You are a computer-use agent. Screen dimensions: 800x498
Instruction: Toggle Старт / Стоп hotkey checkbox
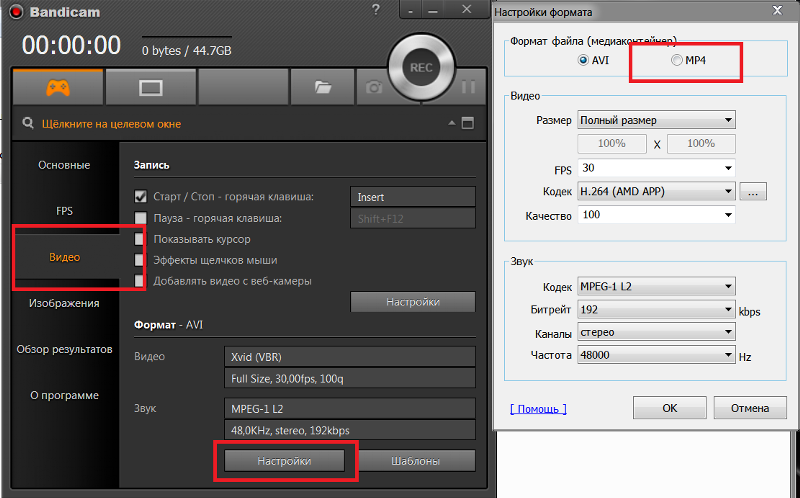click(x=140, y=196)
